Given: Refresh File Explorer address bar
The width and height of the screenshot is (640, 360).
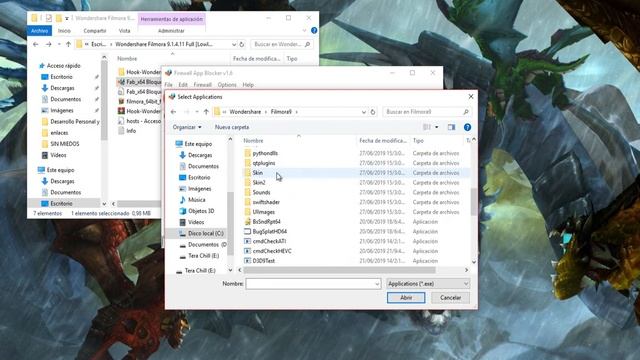Looking at the screenshot, I should pyautogui.click(x=242, y=44).
